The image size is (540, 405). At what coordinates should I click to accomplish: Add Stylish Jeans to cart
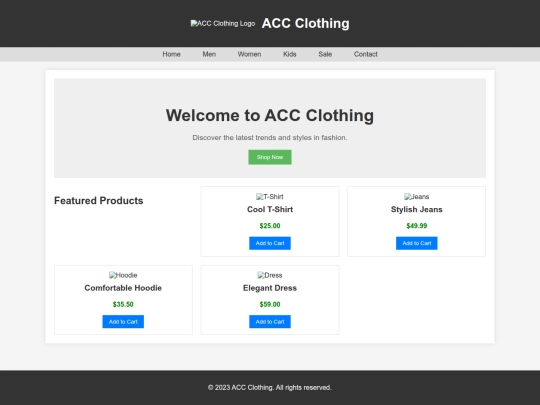pyautogui.click(x=417, y=243)
